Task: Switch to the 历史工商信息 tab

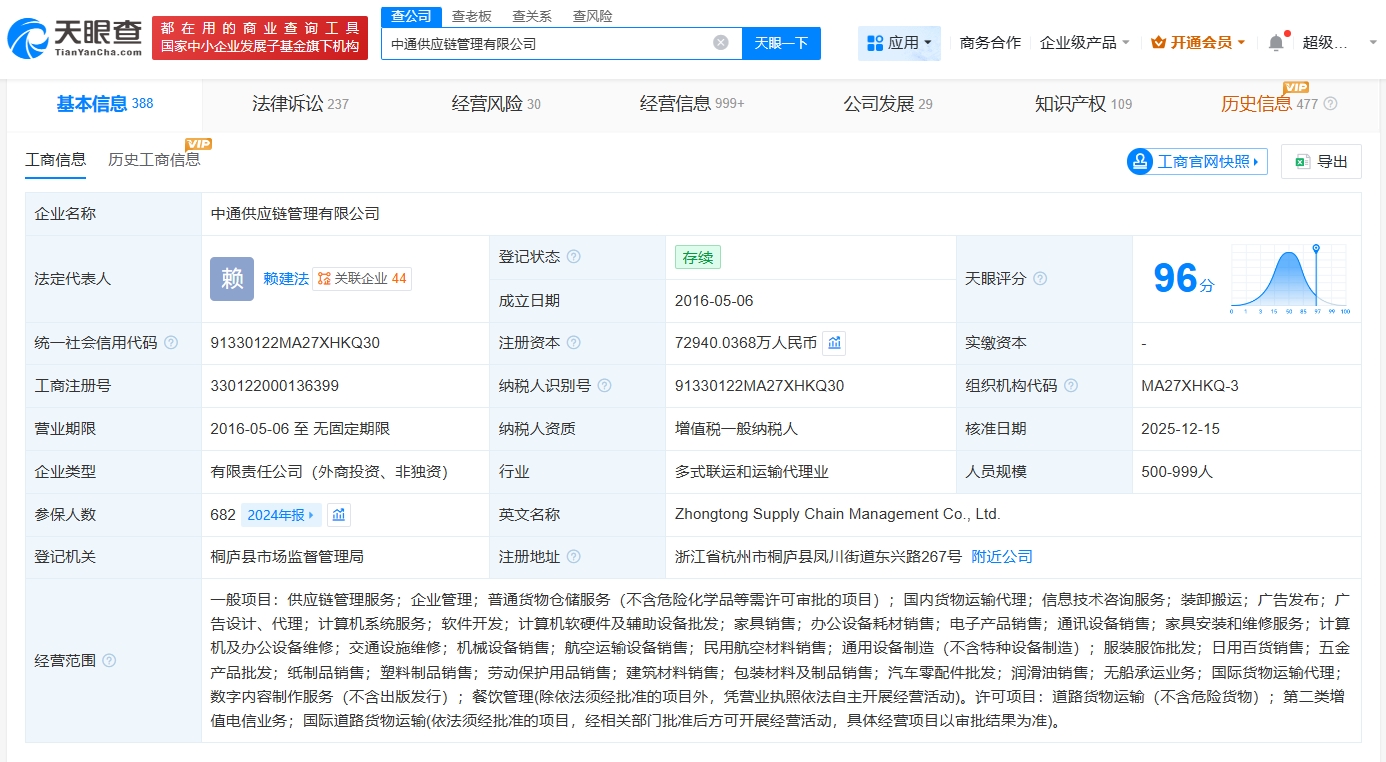Action: [x=154, y=160]
